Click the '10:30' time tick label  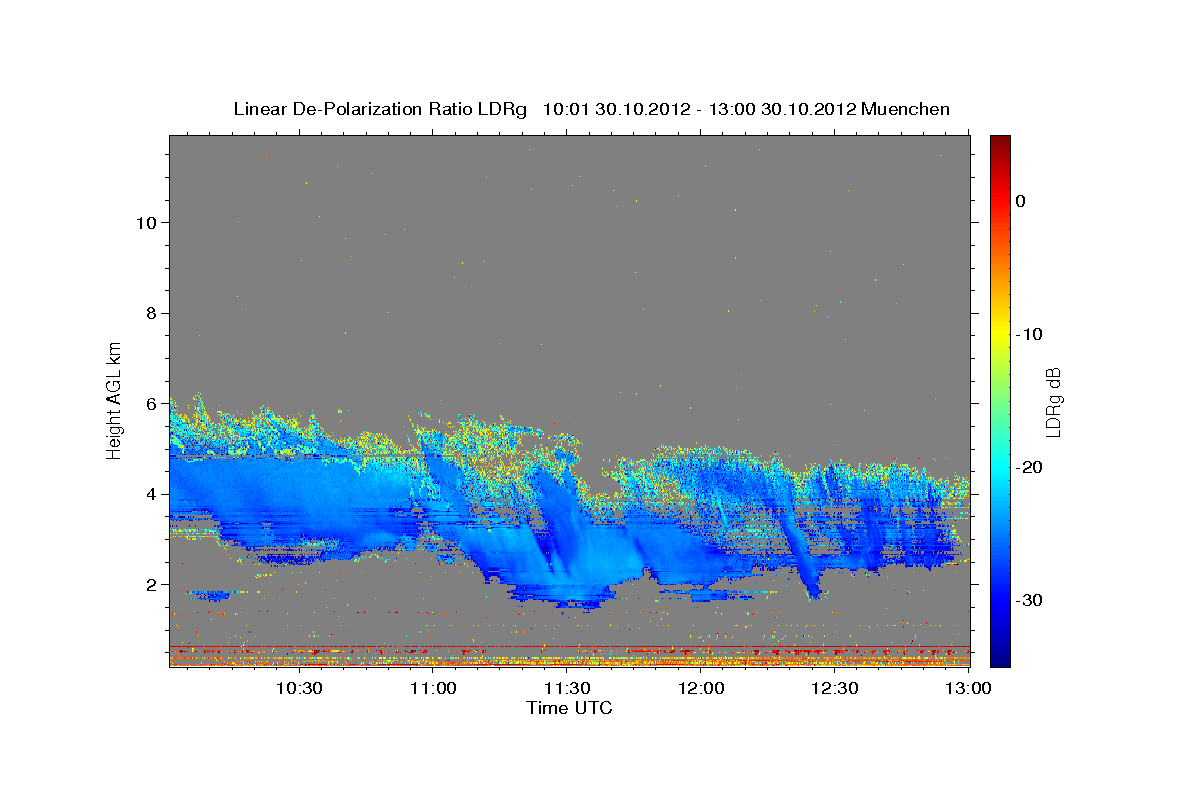(298, 688)
